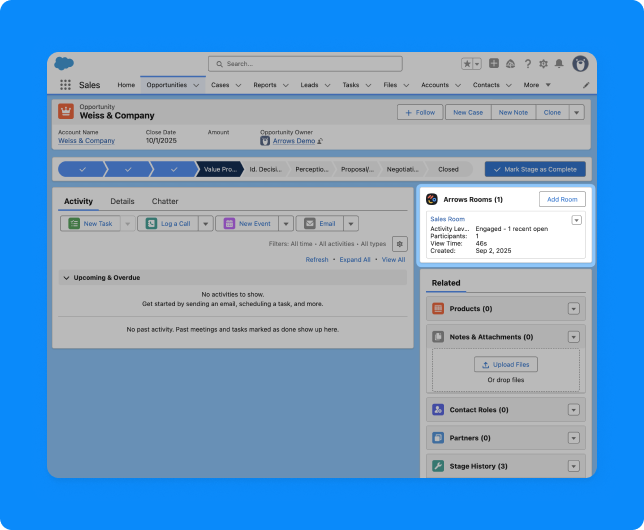Click the View All link
This screenshot has height=530, width=644.
pyautogui.click(x=393, y=260)
